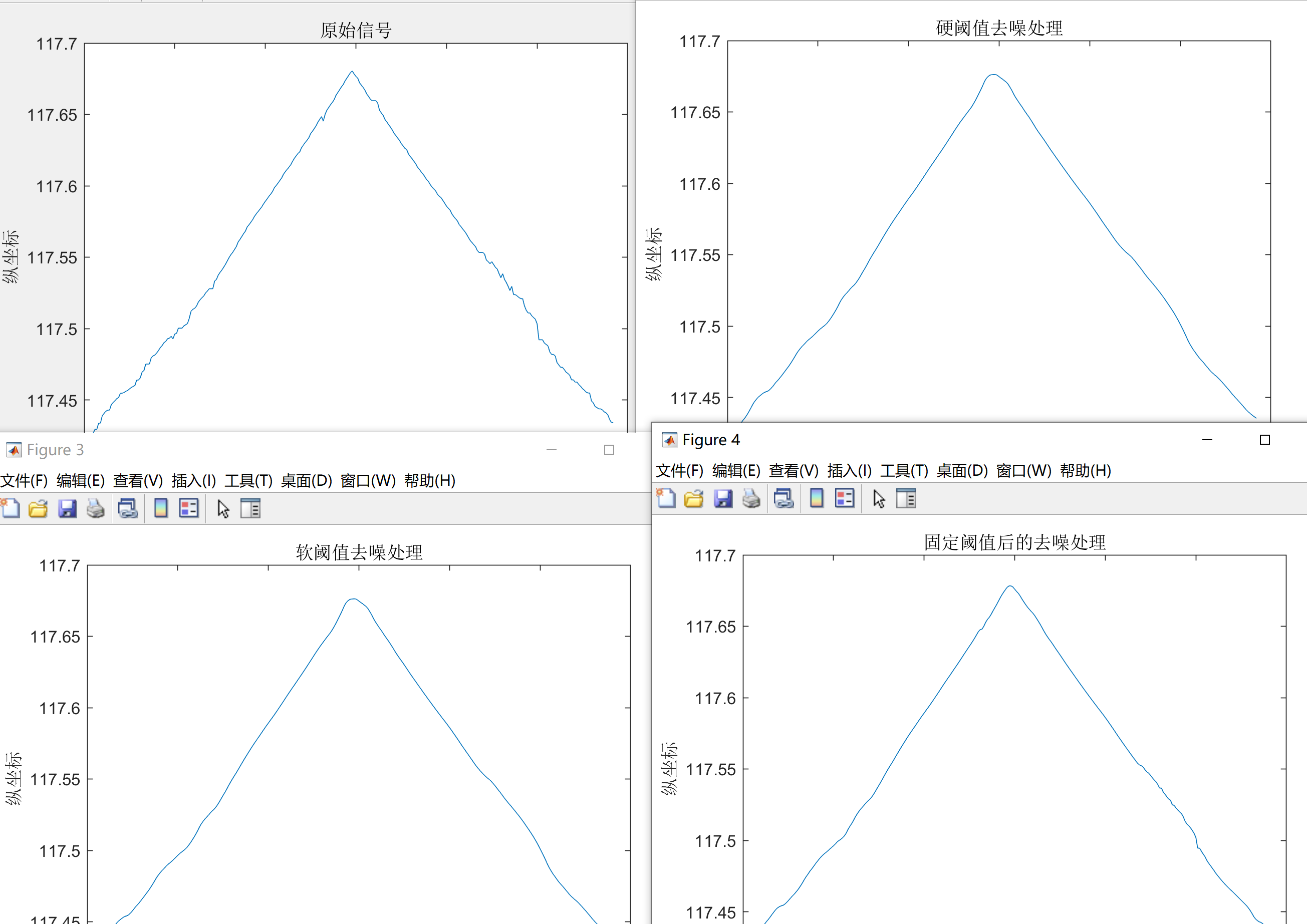Open 文件(F) menu in Figure 3
The width and height of the screenshot is (1307, 924).
24,481
